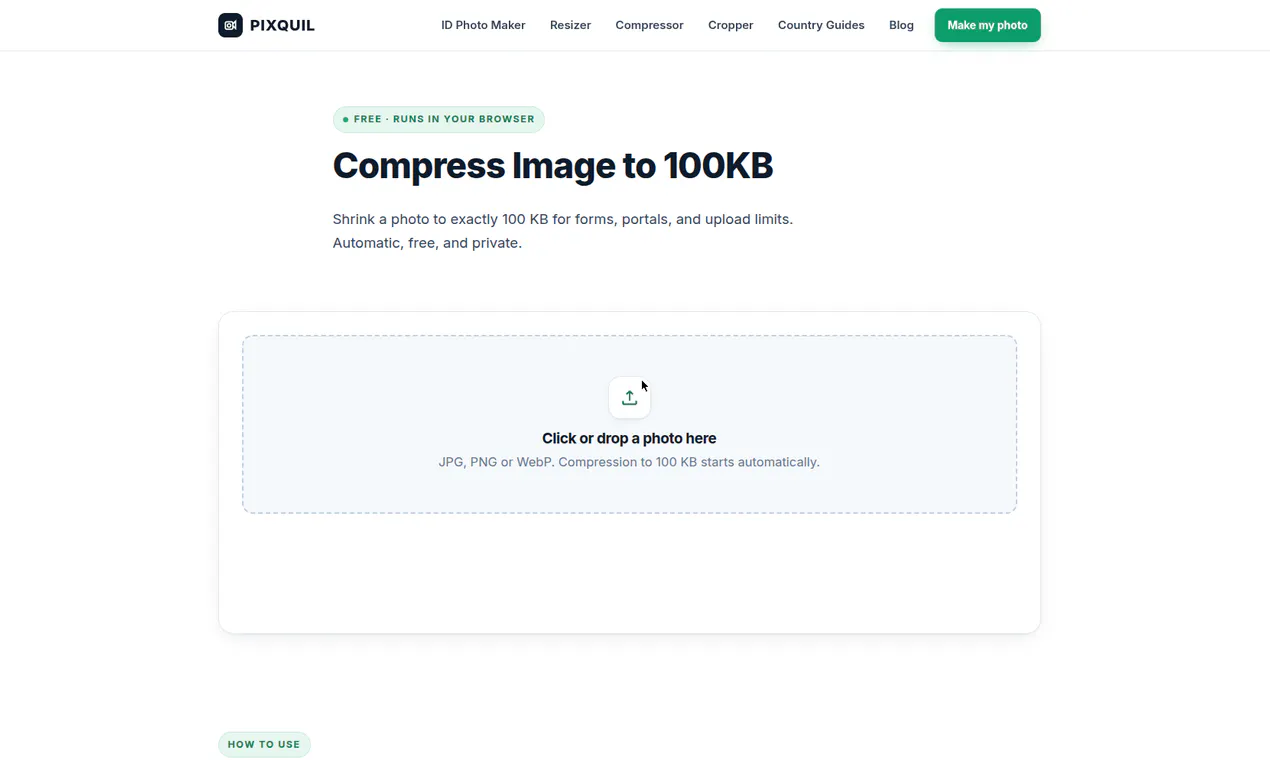The height and width of the screenshot is (760, 1270).
Task: Click the Make my photo button
Action: click(x=987, y=25)
